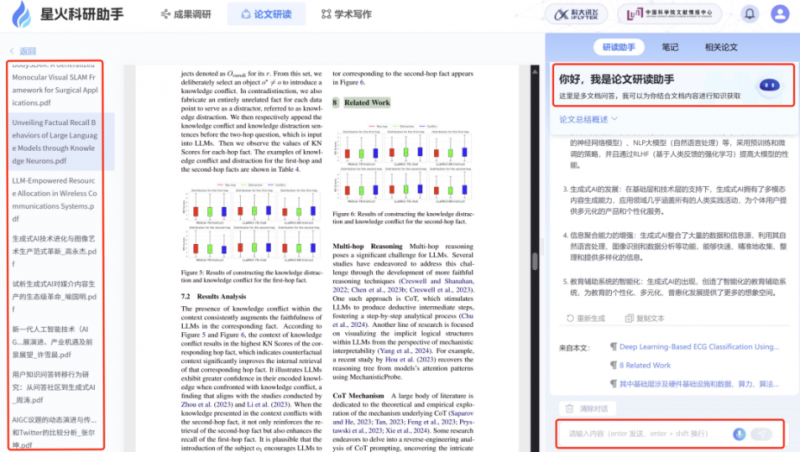The width and height of the screenshot is (800, 452).
Task: Click the assistant robot icon
Action: [769, 85]
